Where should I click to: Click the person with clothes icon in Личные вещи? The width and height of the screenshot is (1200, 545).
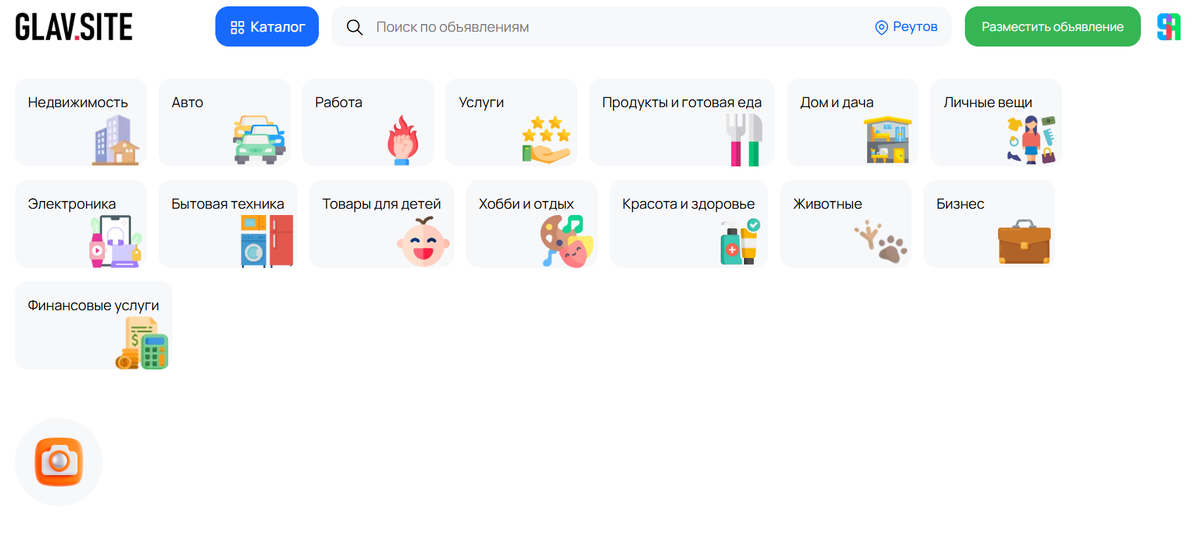coord(1031,140)
